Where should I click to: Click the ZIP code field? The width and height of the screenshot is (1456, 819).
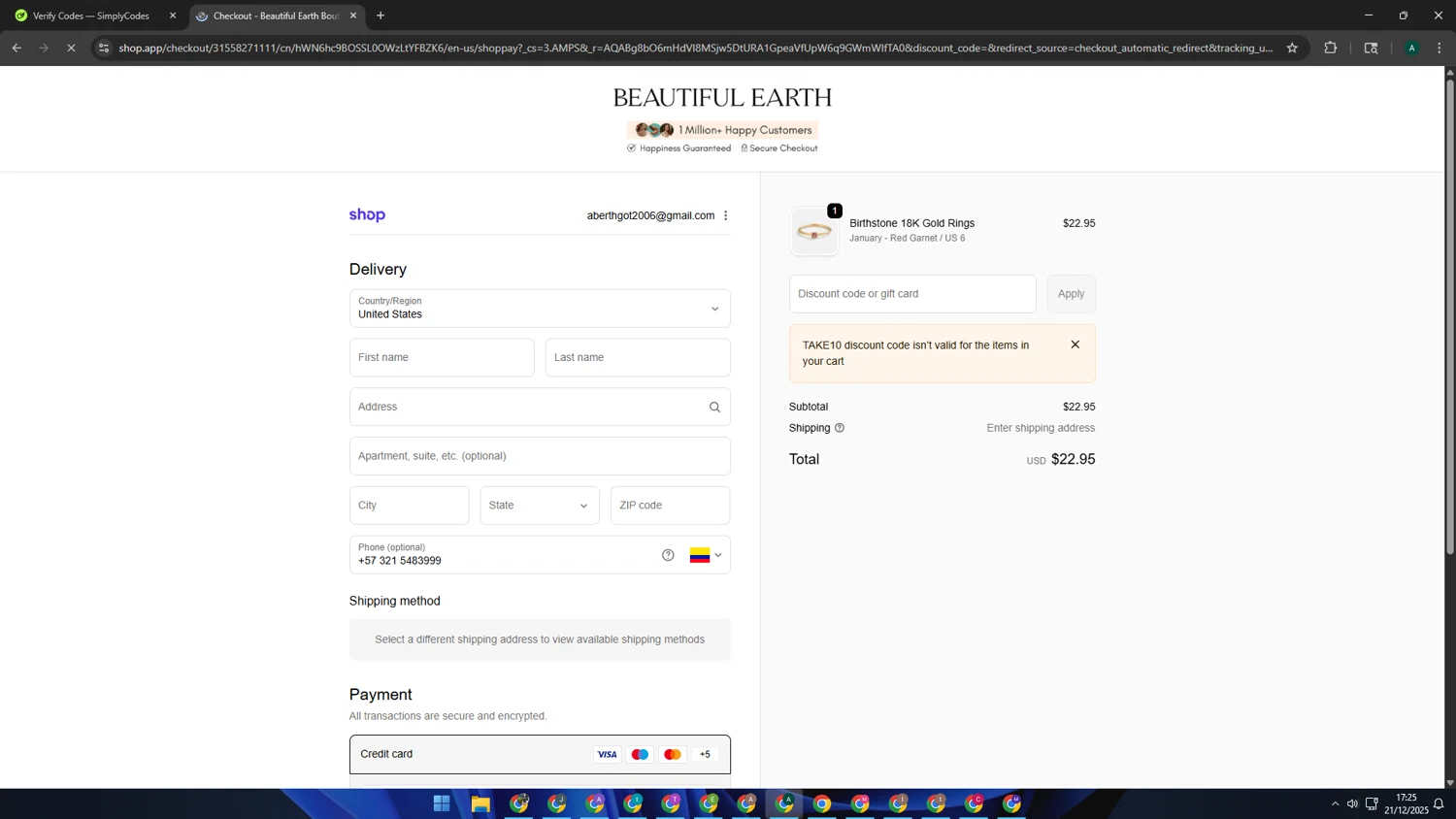click(670, 506)
